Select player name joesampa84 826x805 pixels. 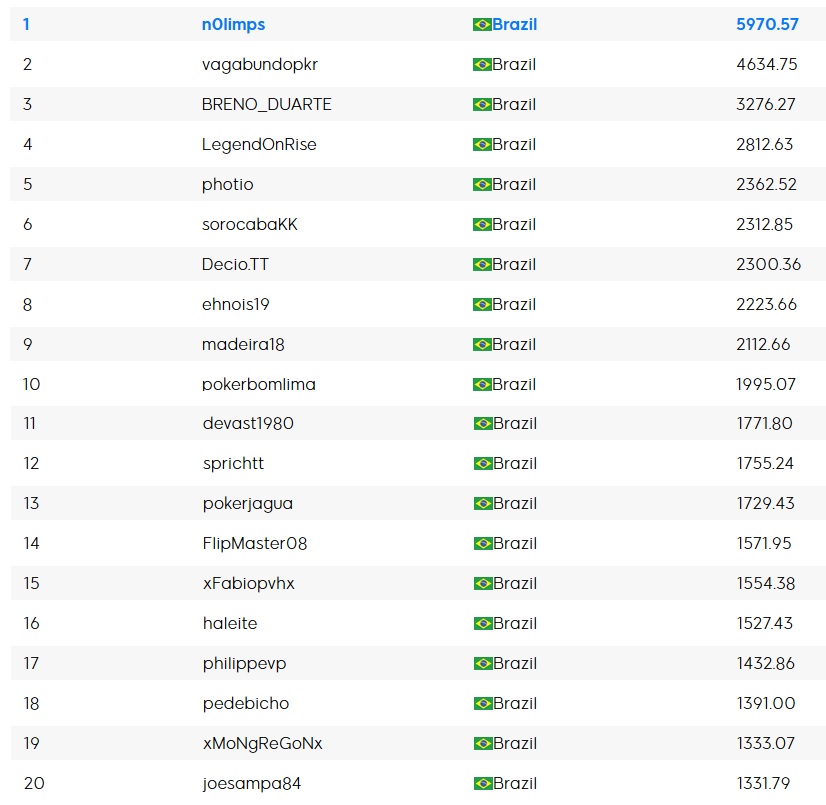252,784
